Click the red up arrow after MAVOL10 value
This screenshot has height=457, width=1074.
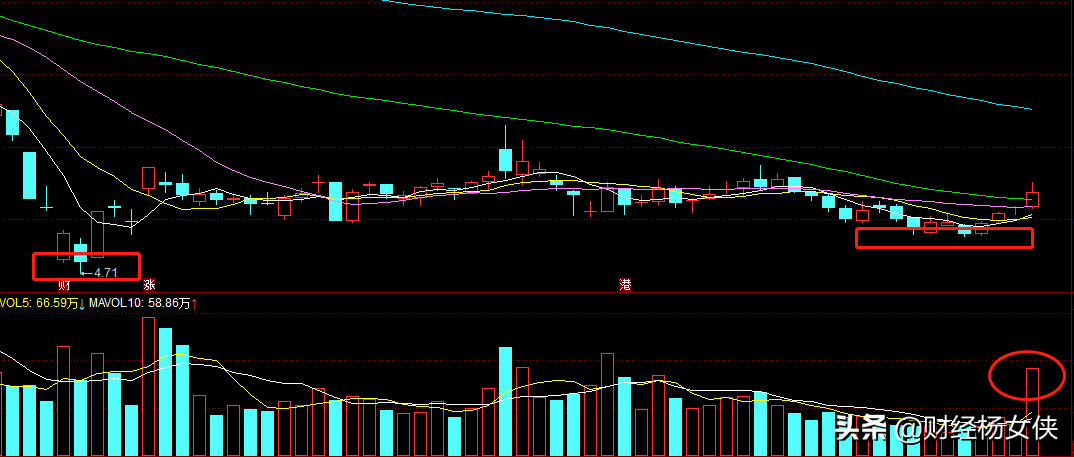(195, 304)
